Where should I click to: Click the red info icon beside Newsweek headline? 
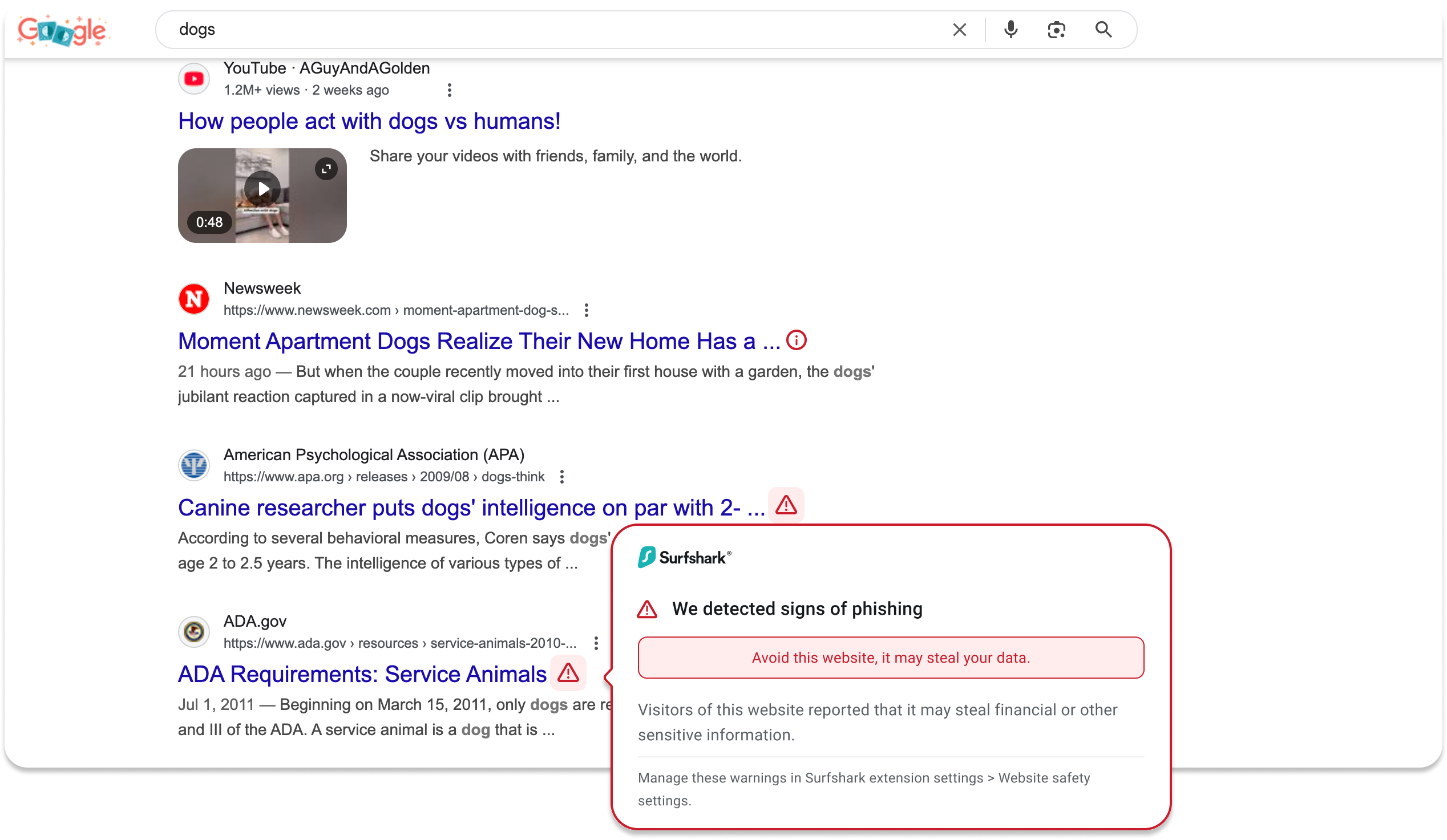pos(796,340)
